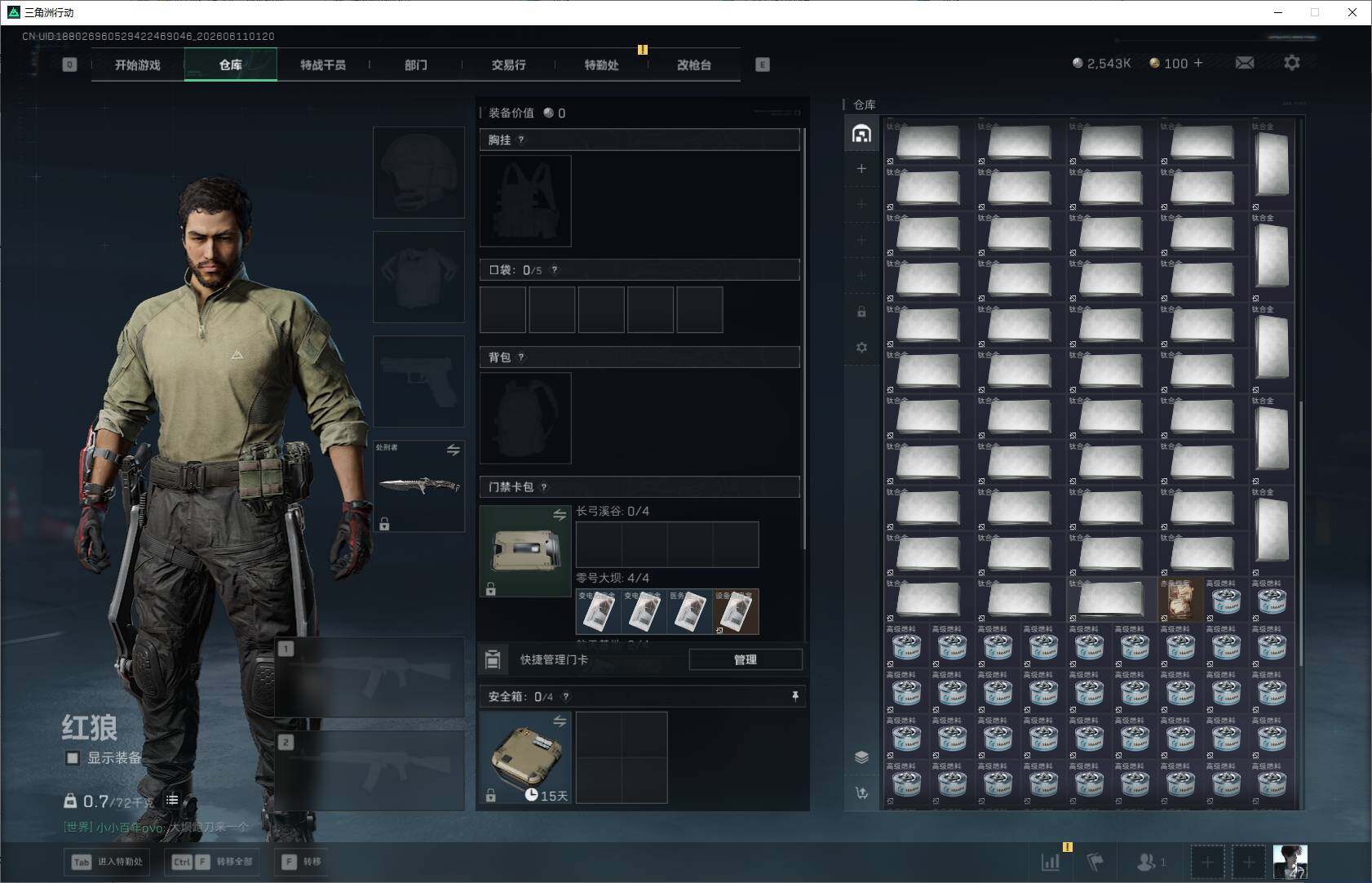1372x883 pixels.
Task: Select the 处刑者 knife item
Action: click(419, 486)
